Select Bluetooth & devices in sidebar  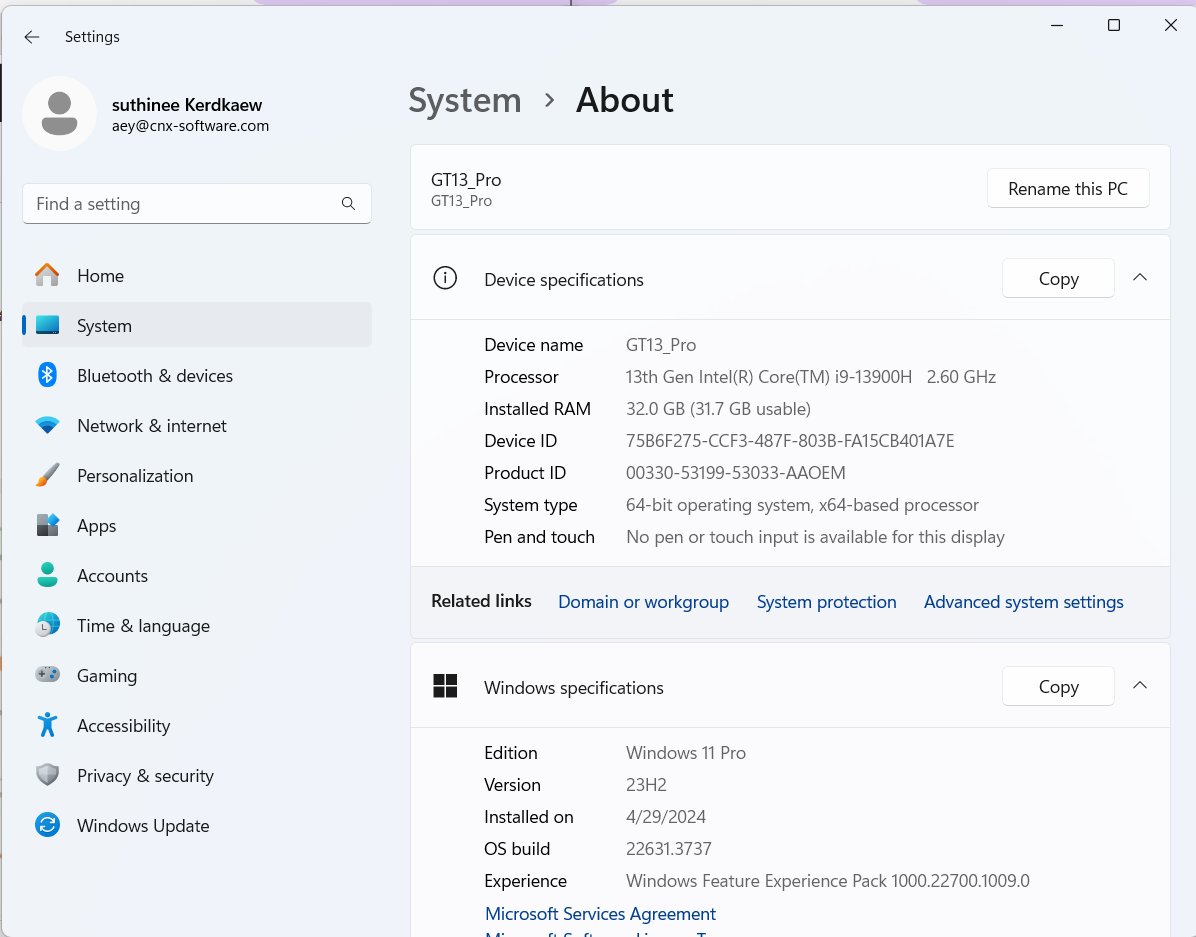click(x=197, y=375)
